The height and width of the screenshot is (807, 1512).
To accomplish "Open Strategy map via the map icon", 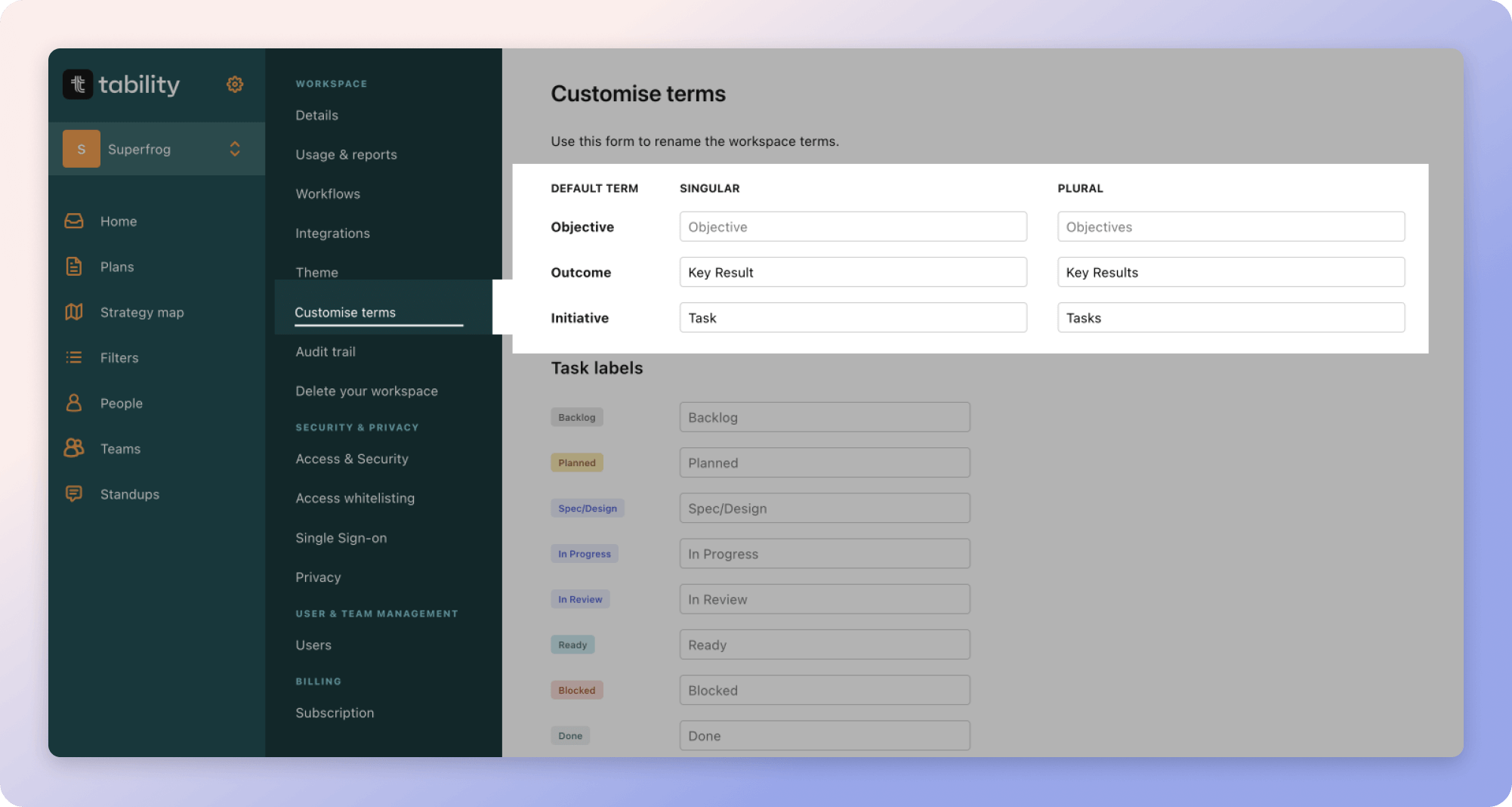I will [x=74, y=312].
